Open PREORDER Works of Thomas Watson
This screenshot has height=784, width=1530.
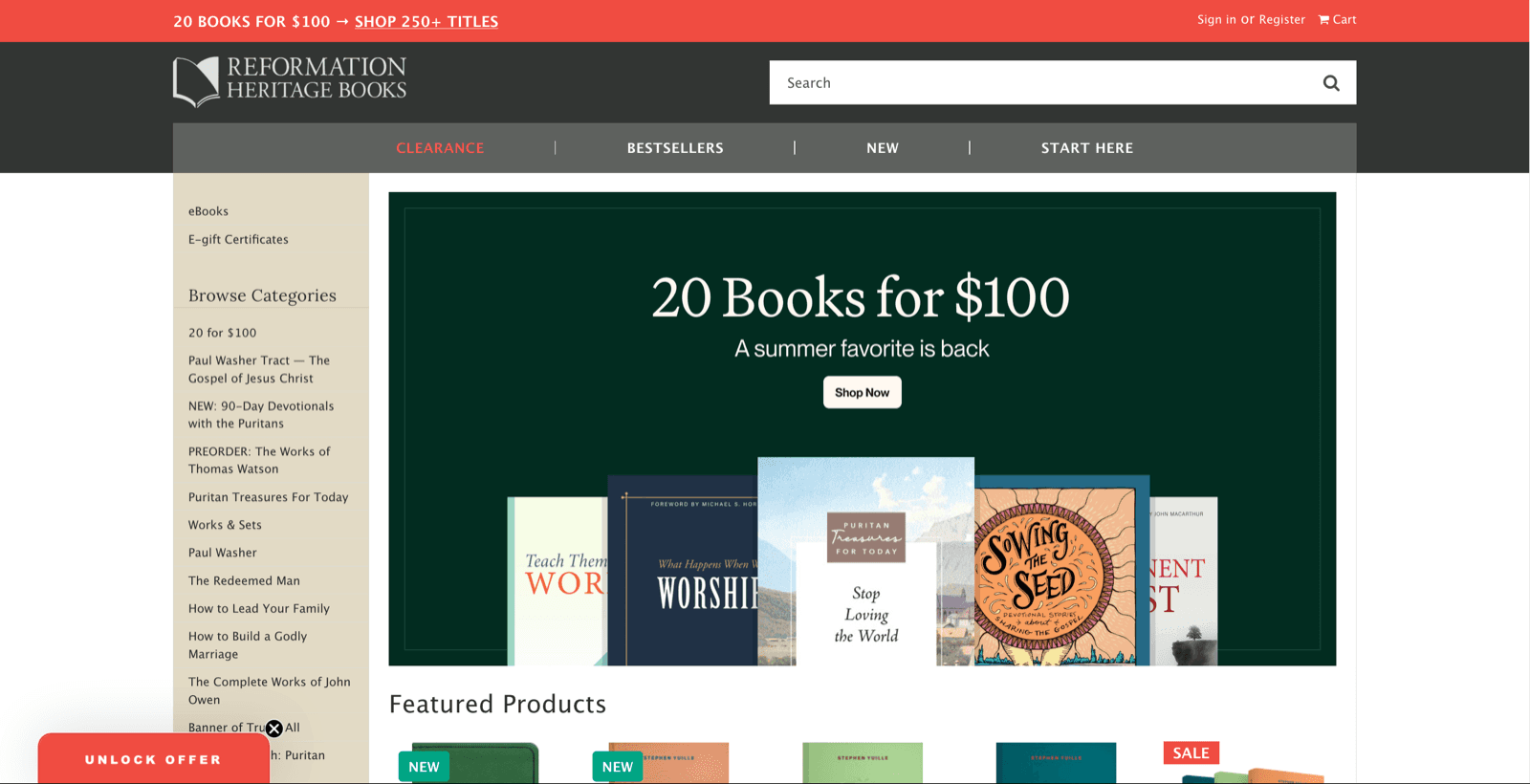[x=259, y=460]
